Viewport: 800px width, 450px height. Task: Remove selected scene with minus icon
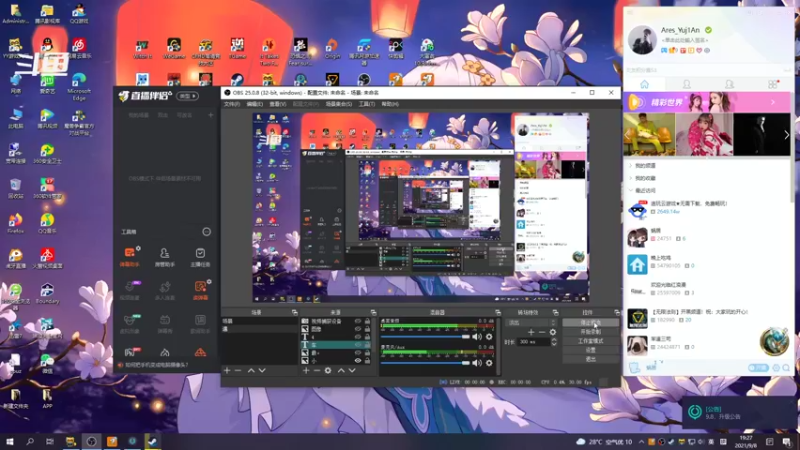click(238, 370)
